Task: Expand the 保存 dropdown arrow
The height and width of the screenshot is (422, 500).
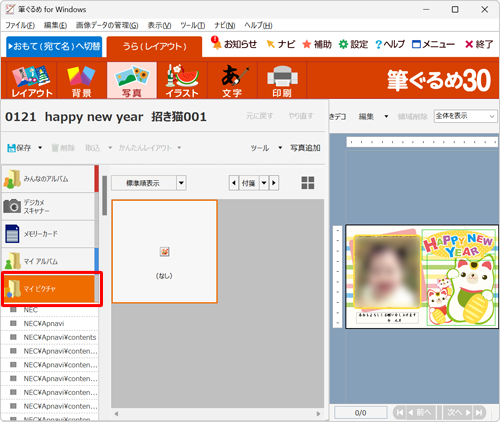Action: [40, 148]
